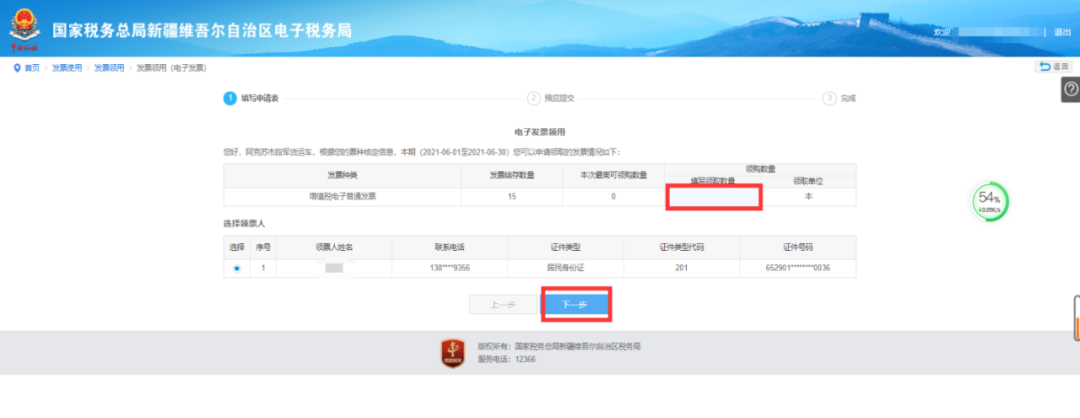
Task: Click the right edge side panel handle
Action: click(1077, 318)
